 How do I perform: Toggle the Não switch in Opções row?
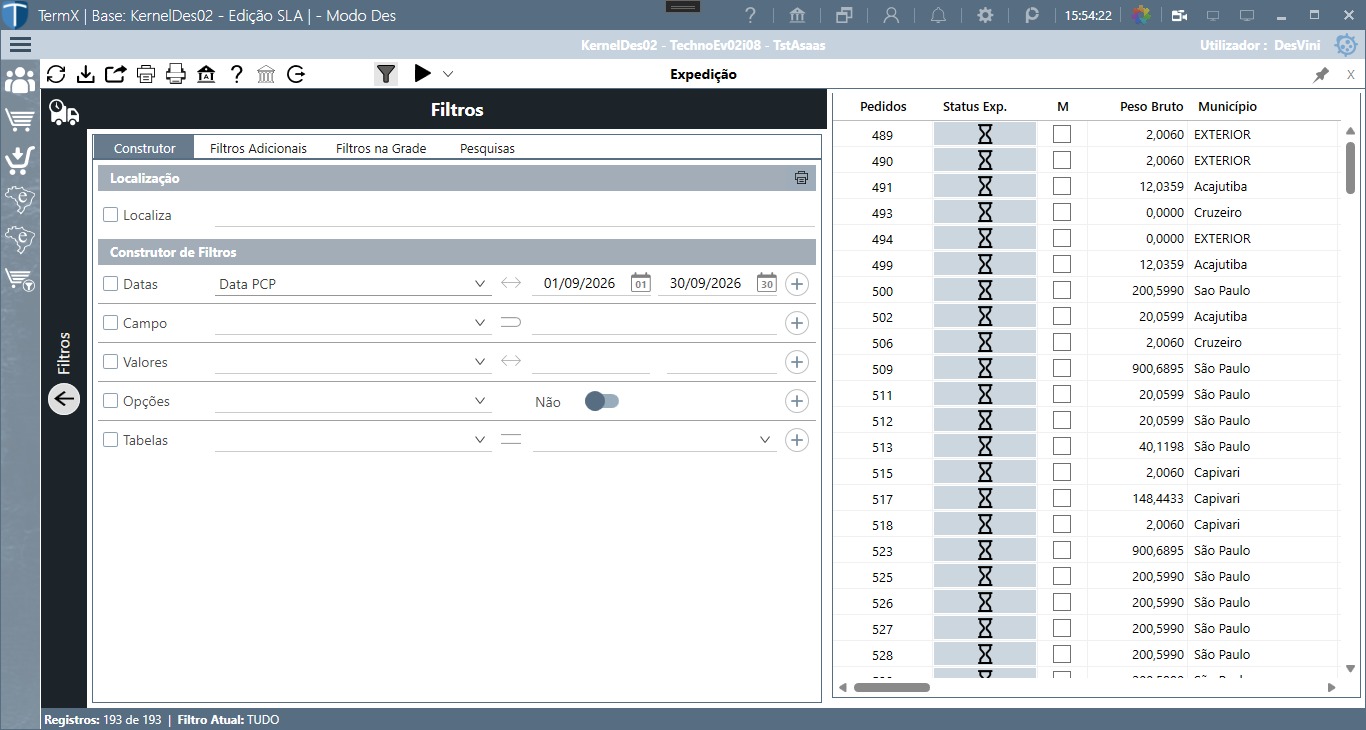click(602, 401)
